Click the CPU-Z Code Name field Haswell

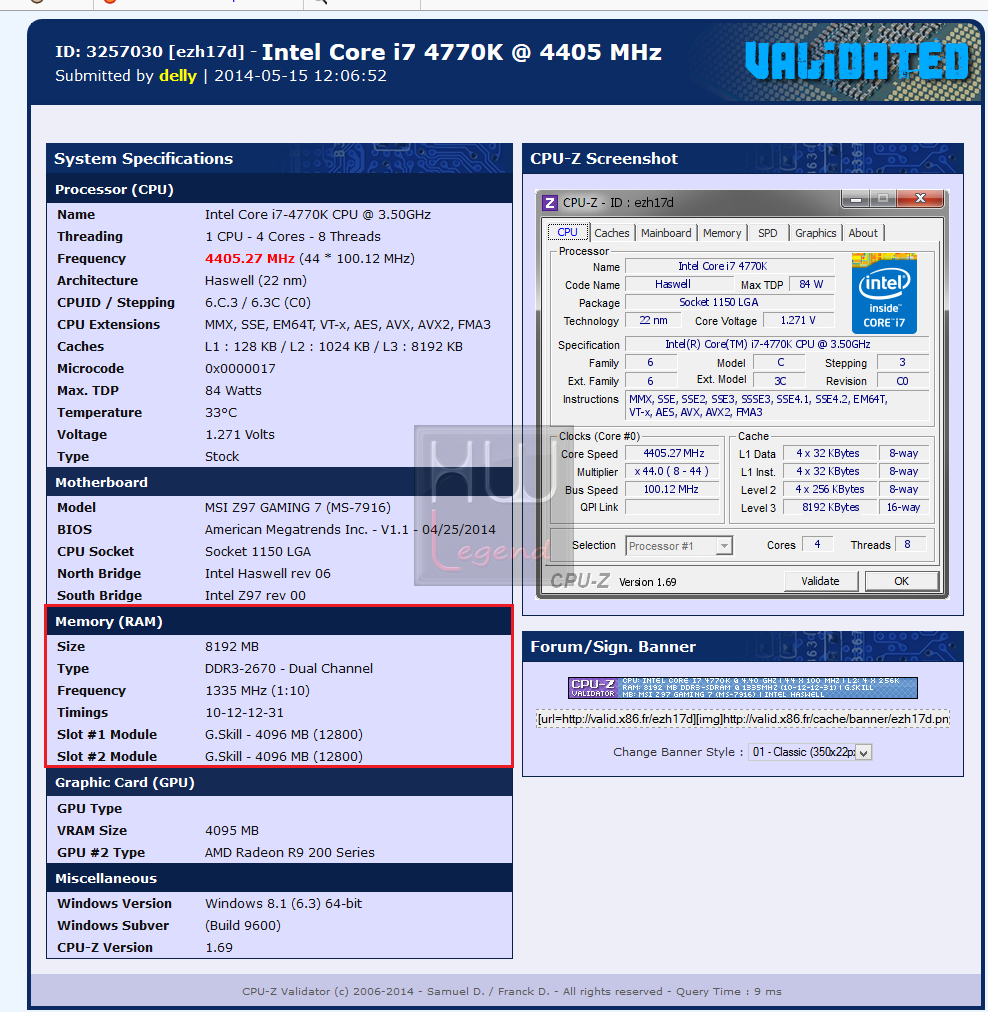pos(680,284)
